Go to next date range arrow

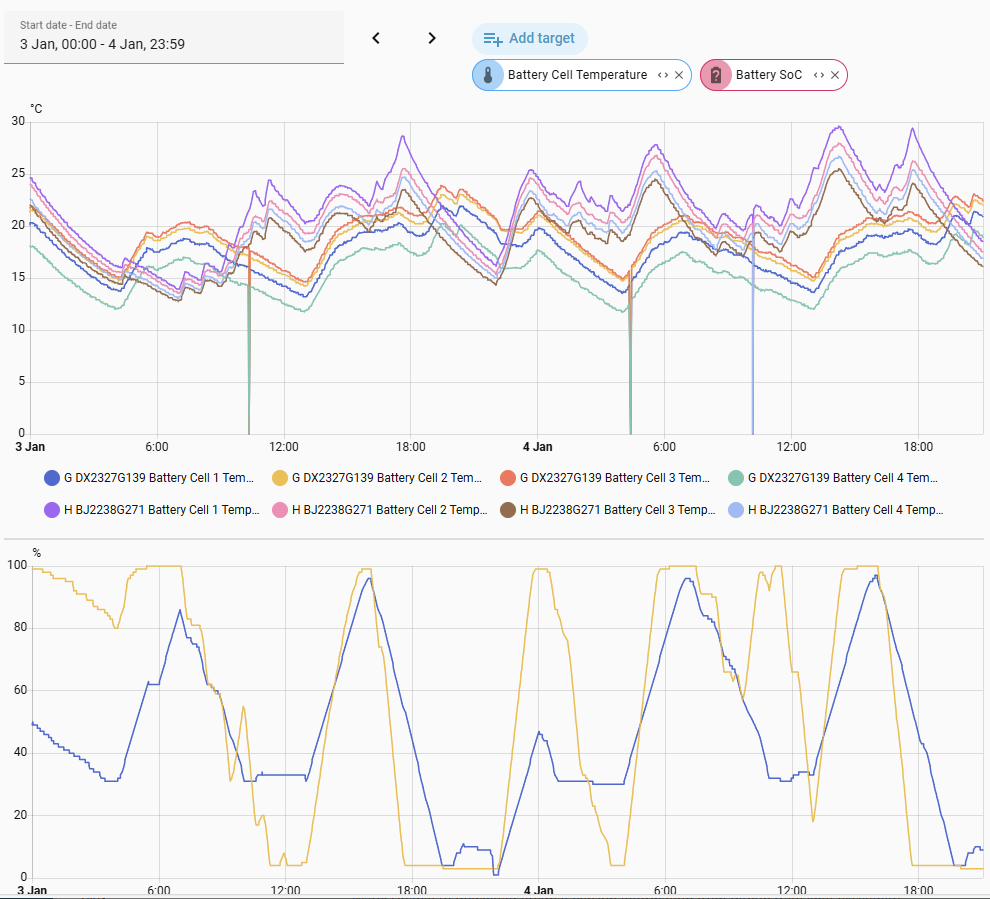(x=432, y=39)
